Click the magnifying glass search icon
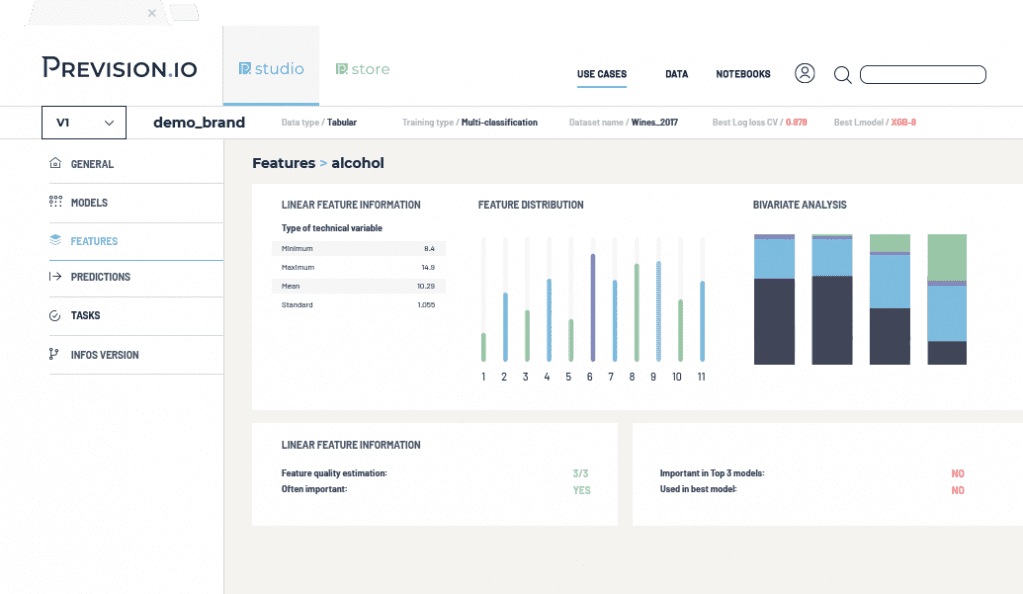The width and height of the screenshot is (1023, 594). tap(842, 75)
